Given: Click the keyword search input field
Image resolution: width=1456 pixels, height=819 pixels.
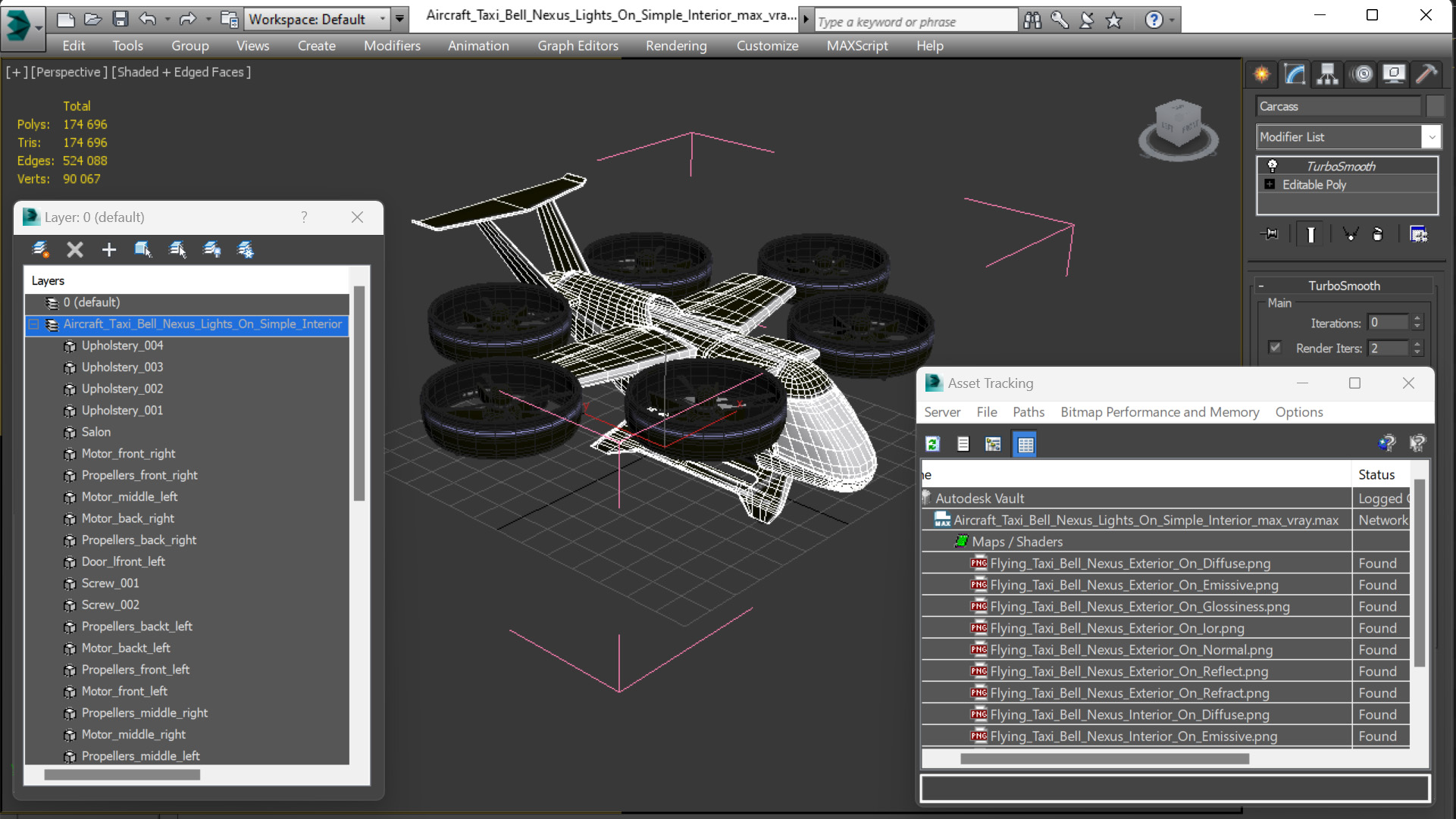Looking at the screenshot, I should click(916, 21).
